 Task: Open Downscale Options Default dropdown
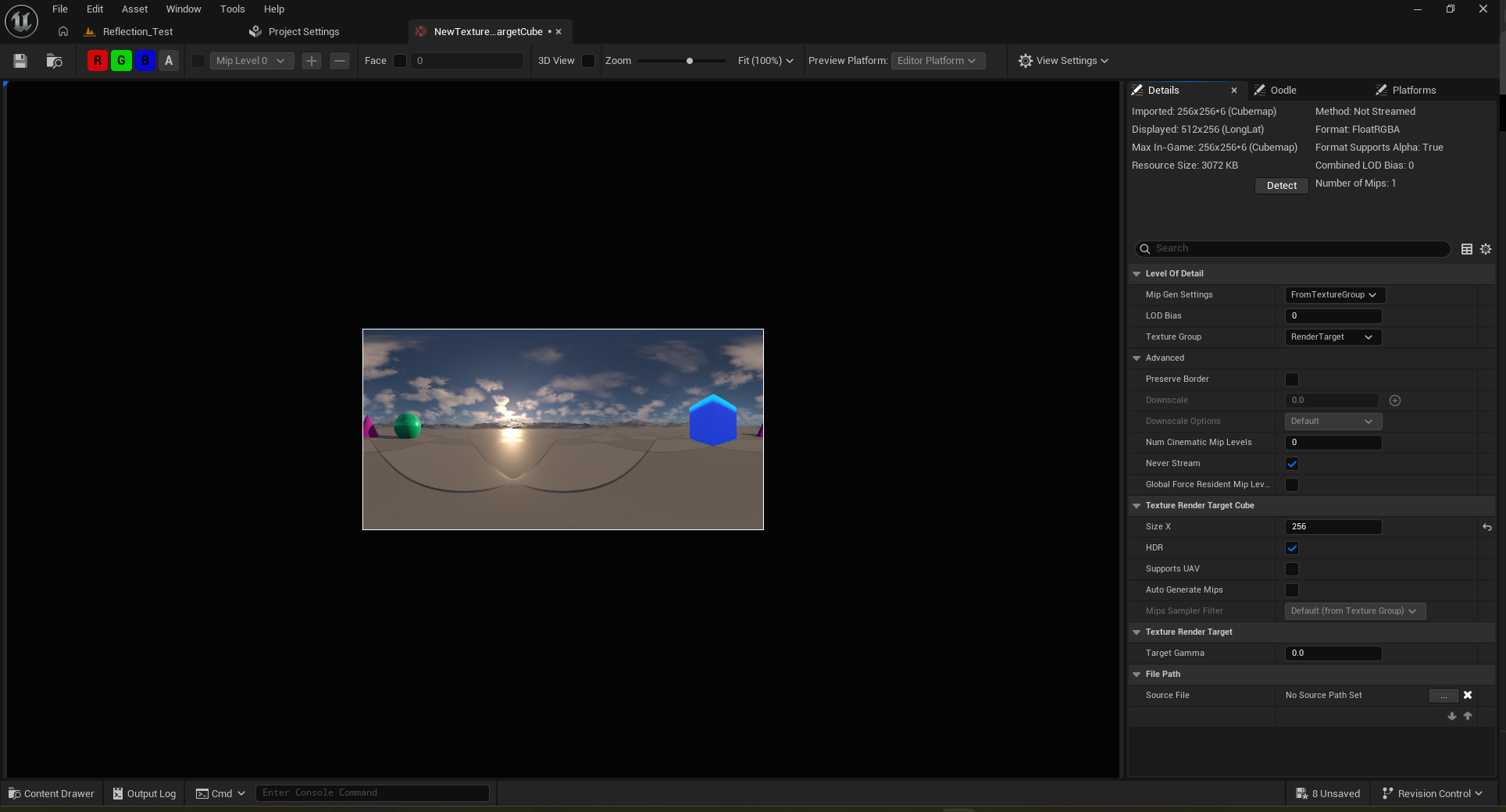click(1333, 422)
